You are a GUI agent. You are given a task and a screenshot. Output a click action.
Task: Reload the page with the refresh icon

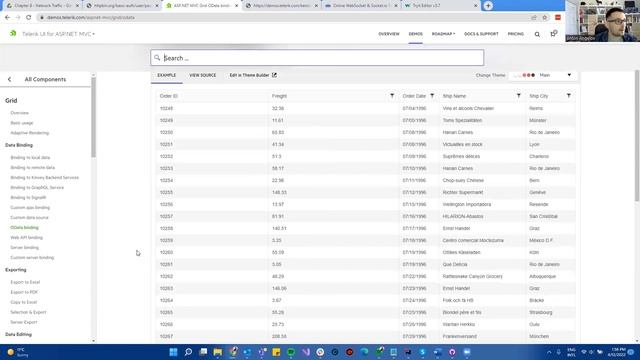[x=29, y=18]
